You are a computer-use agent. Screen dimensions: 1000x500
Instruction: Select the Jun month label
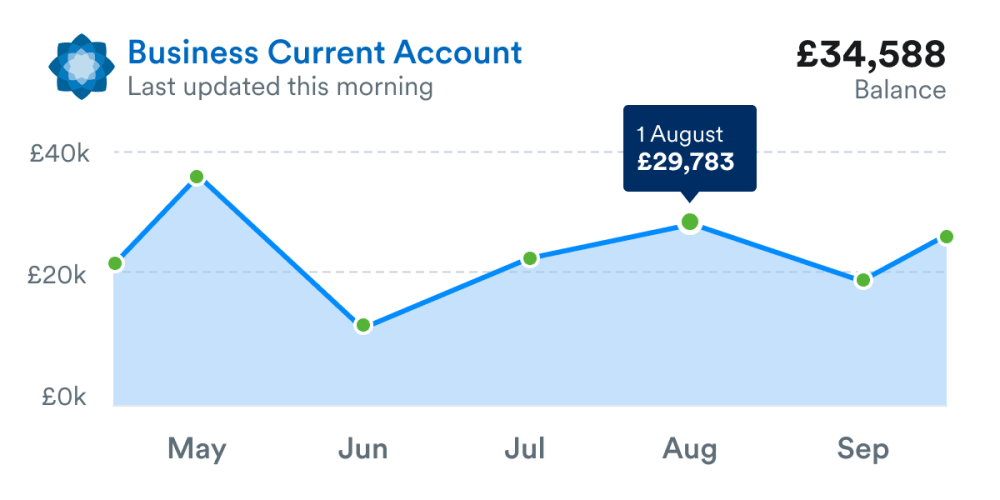coord(363,449)
